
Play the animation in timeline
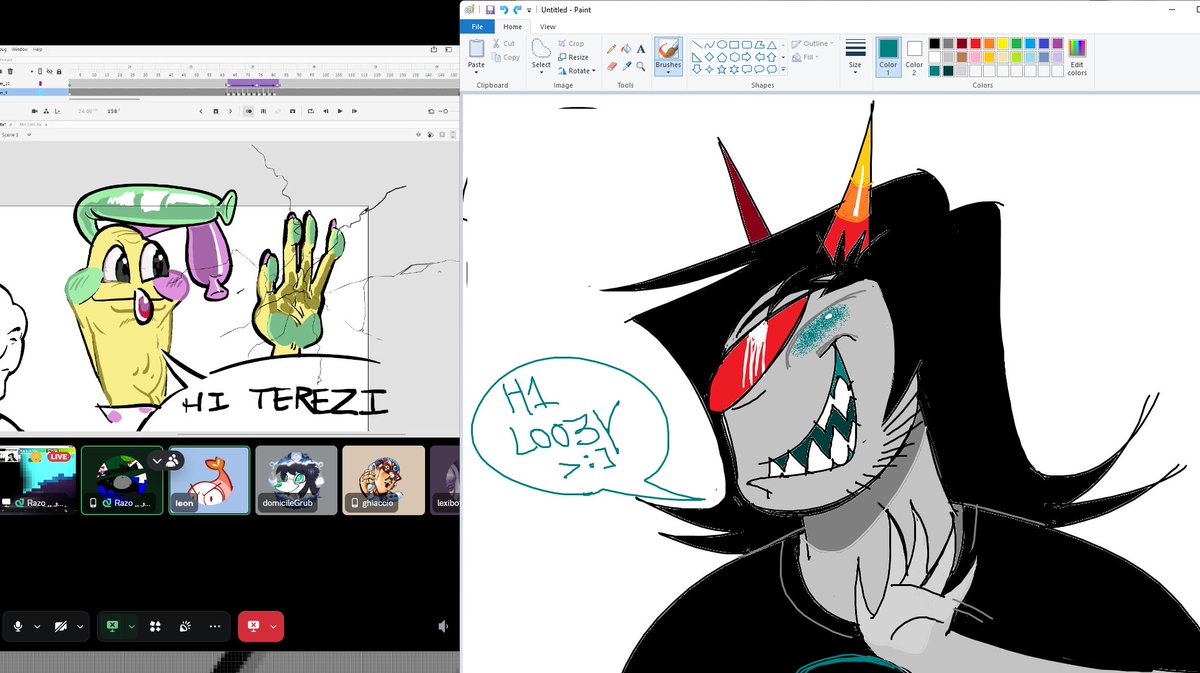[340, 111]
